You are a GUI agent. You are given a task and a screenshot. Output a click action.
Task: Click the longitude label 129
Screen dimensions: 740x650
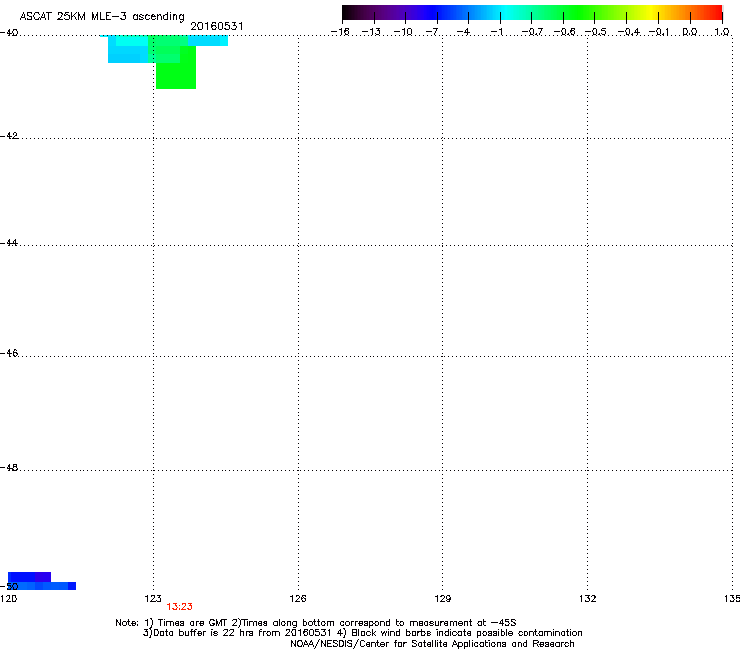tap(443, 599)
